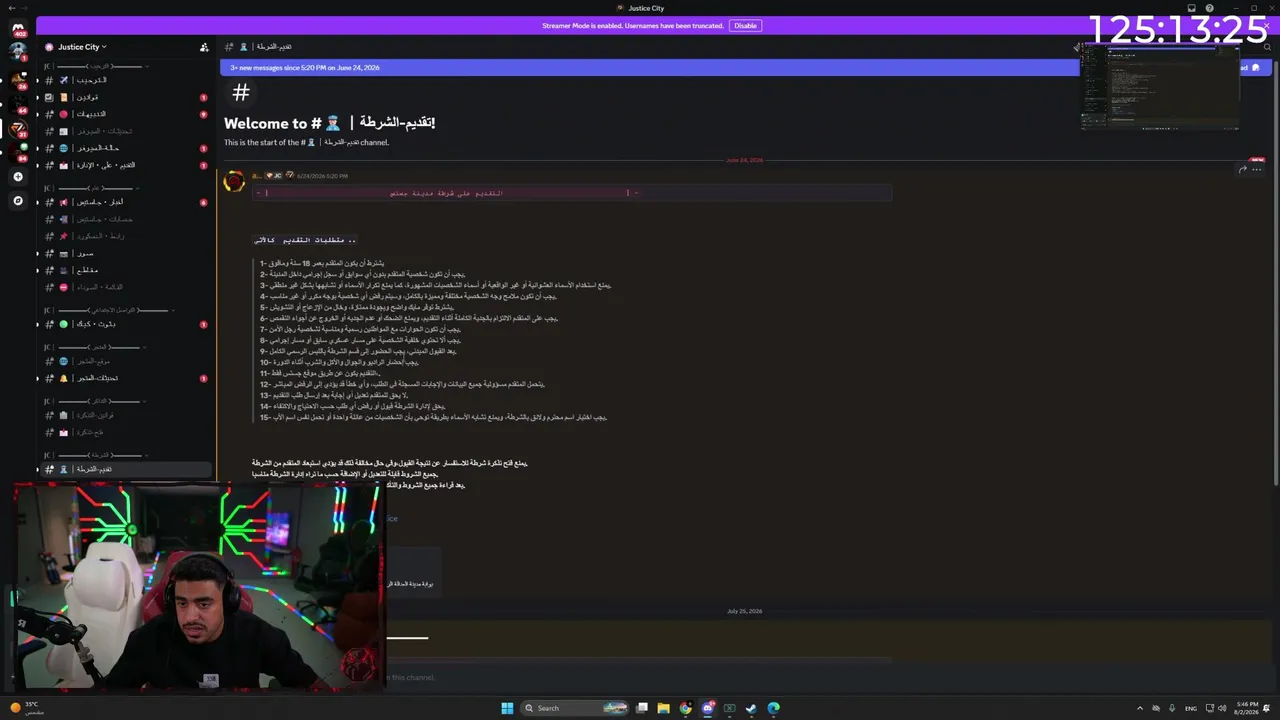Image resolution: width=1280 pixels, height=720 pixels.
Task: Open File Explorer from the taskbar
Action: 663,708
